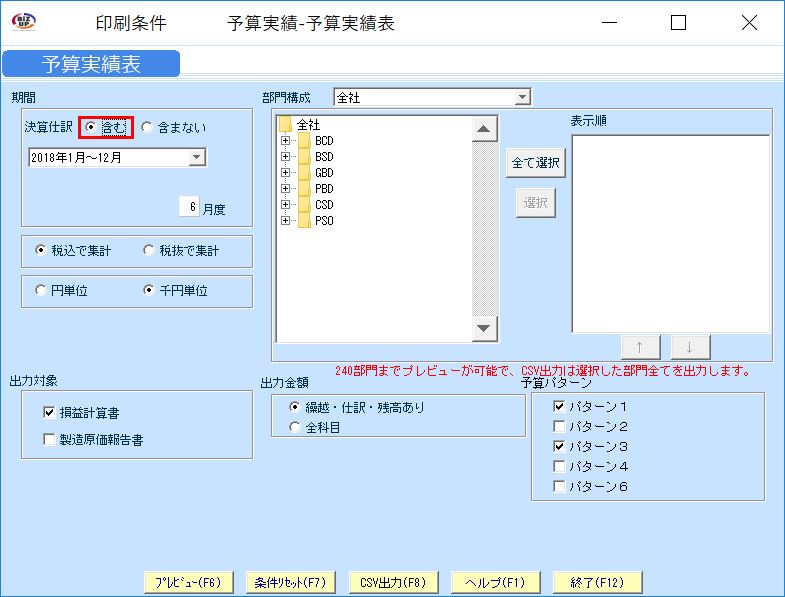Click 条件リセット(F7) button
The image size is (785, 597).
[x=291, y=582]
